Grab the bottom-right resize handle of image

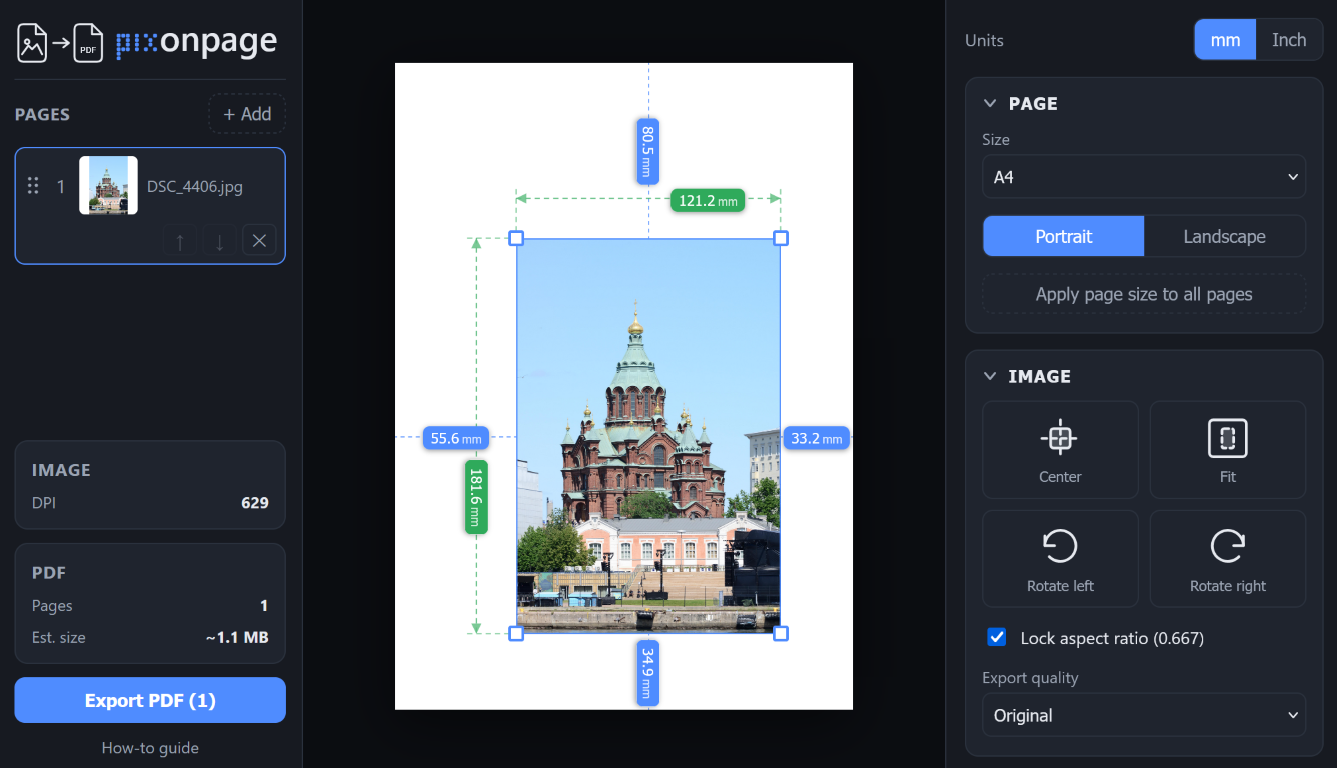[x=781, y=633]
